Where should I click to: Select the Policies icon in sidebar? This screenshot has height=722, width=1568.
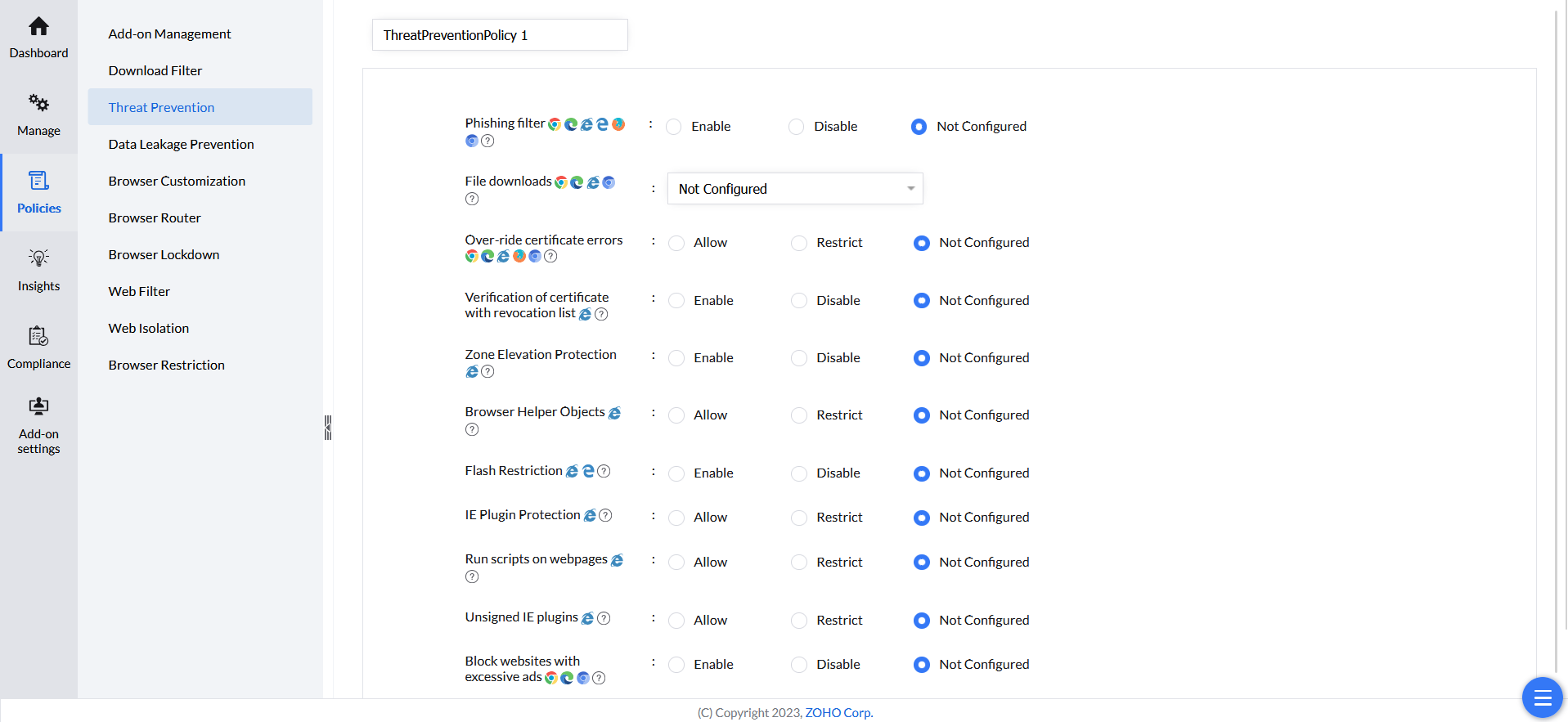click(x=38, y=181)
